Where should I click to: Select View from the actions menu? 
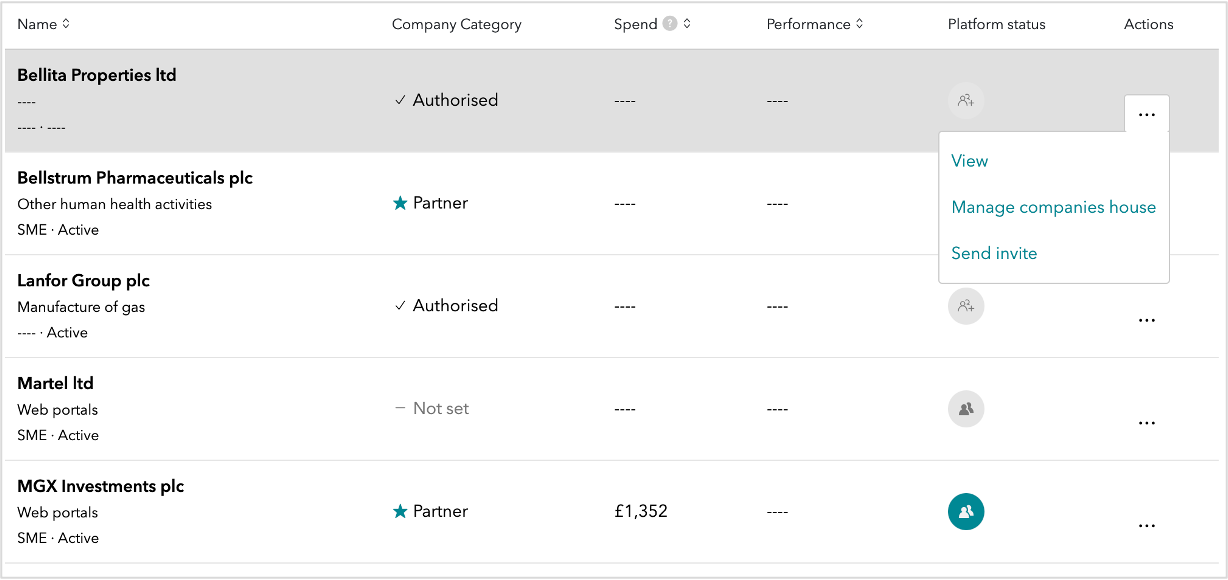click(x=970, y=161)
